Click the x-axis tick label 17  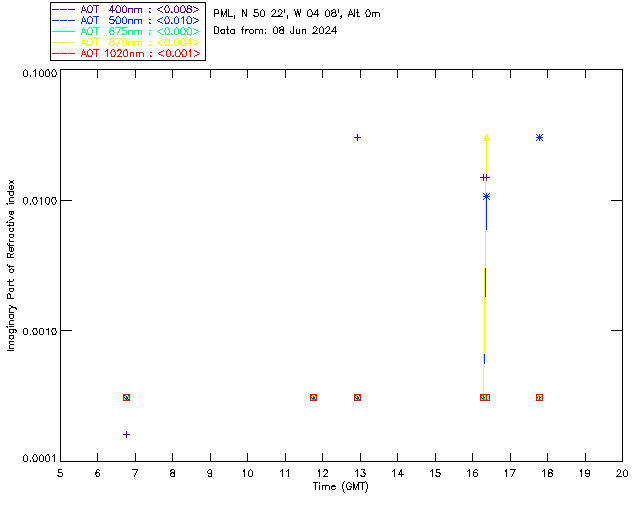pyautogui.click(x=510, y=473)
